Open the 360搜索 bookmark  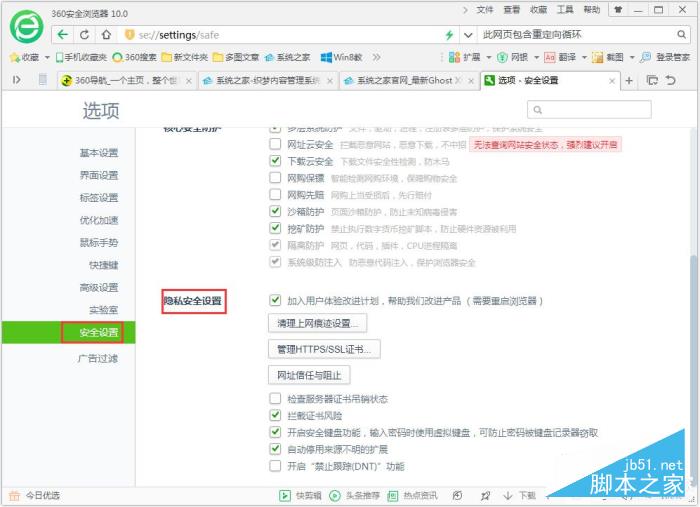134,57
